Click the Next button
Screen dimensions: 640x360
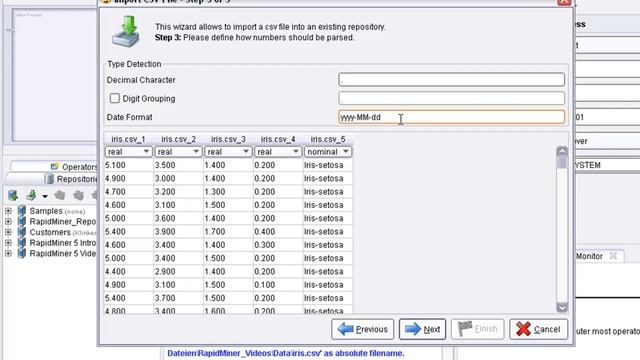click(x=422, y=329)
